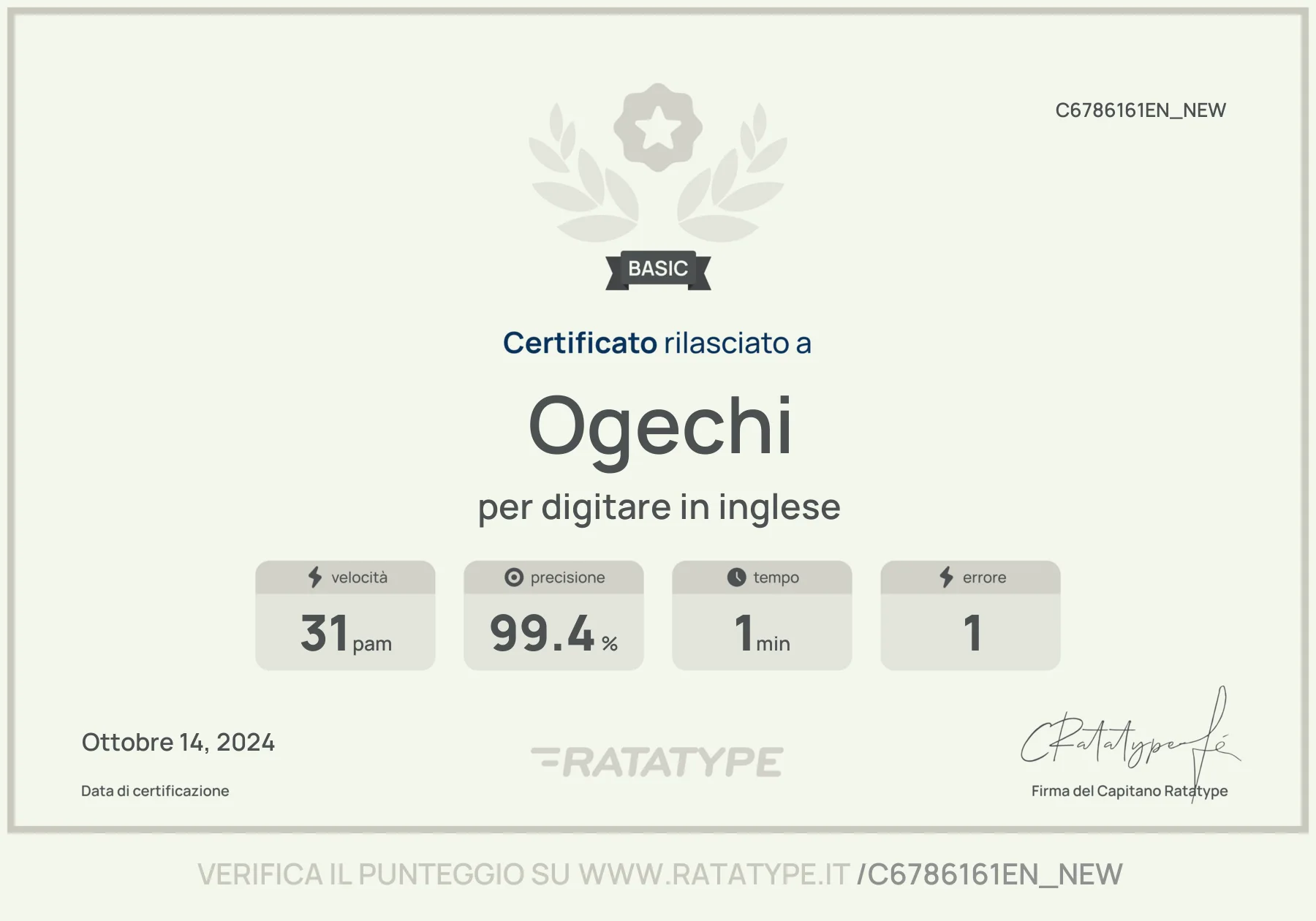This screenshot has height=921, width=1316.
Task: Click the target icon beside precisione
Action: [514, 577]
